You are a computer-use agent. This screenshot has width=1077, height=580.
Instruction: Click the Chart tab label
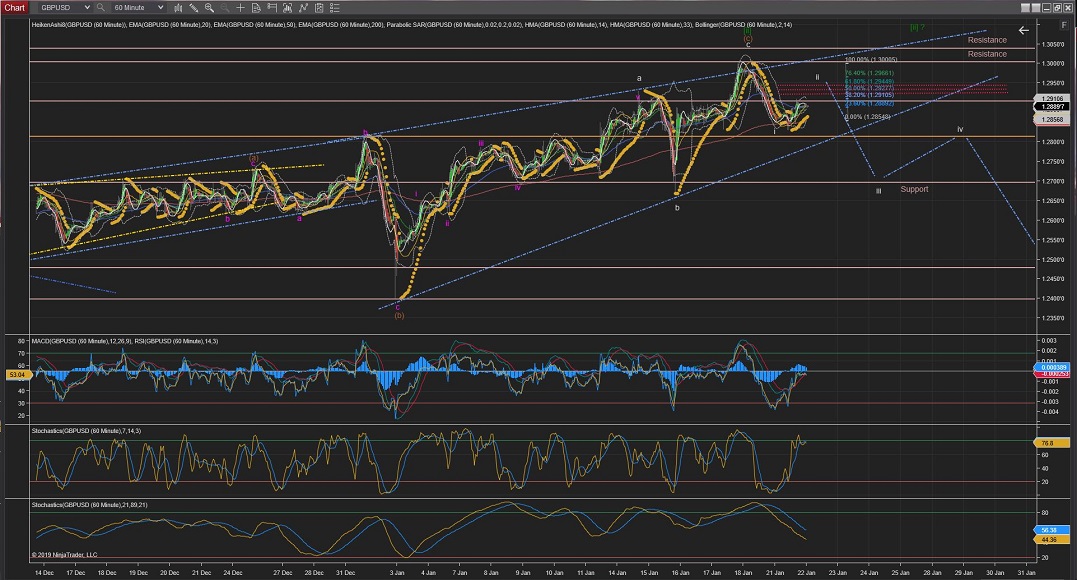(14, 7)
